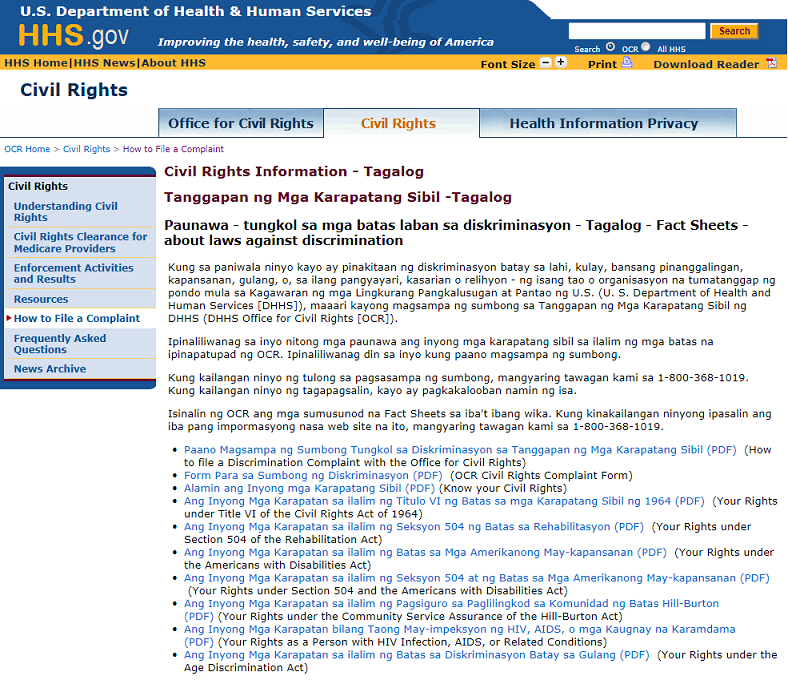This screenshot has height=688, width=788.
Task: Open Paano Magsampa ng Sumbong PDF link
Action: pyautogui.click(x=460, y=450)
